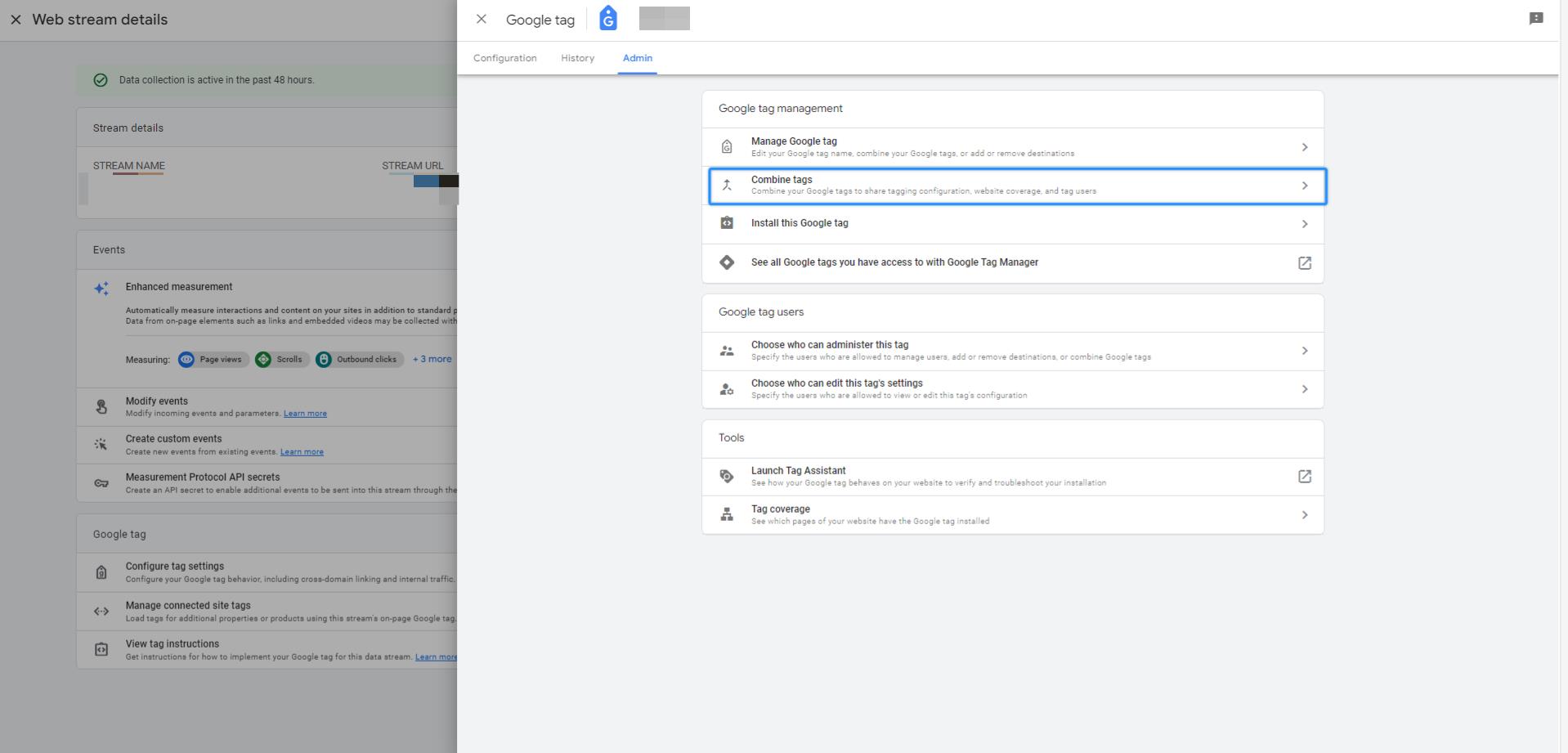Image resolution: width=1568 pixels, height=753 pixels.
Task: Click the Configure tag settings icon
Action: tap(101, 572)
